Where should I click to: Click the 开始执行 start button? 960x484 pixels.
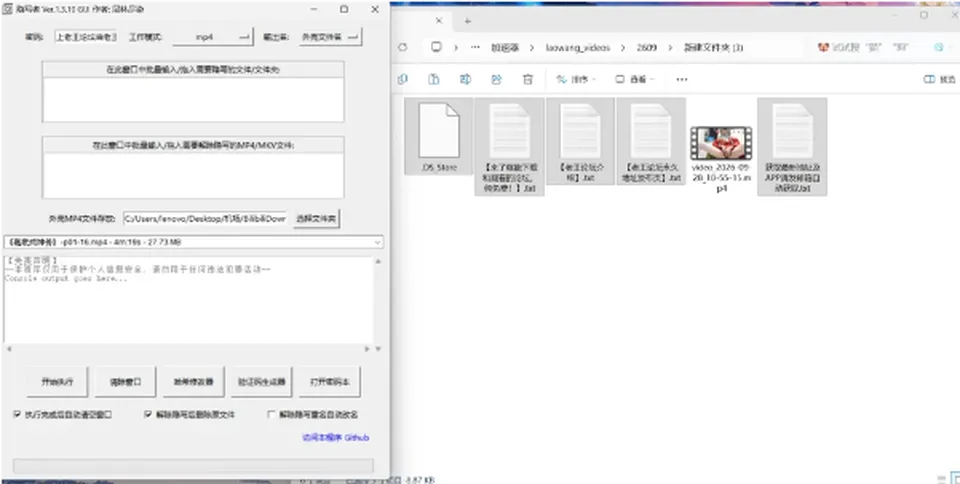tap(57, 382)
